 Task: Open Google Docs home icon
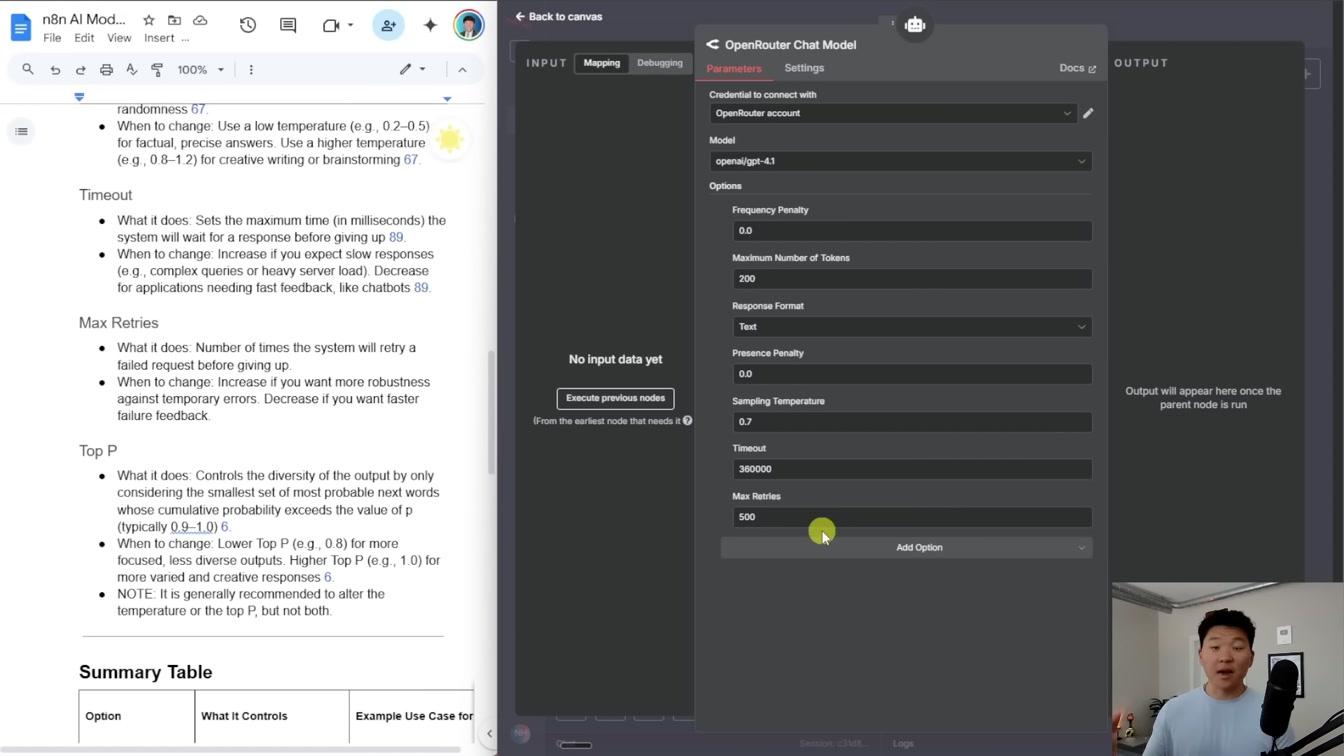tap(20, 27)
